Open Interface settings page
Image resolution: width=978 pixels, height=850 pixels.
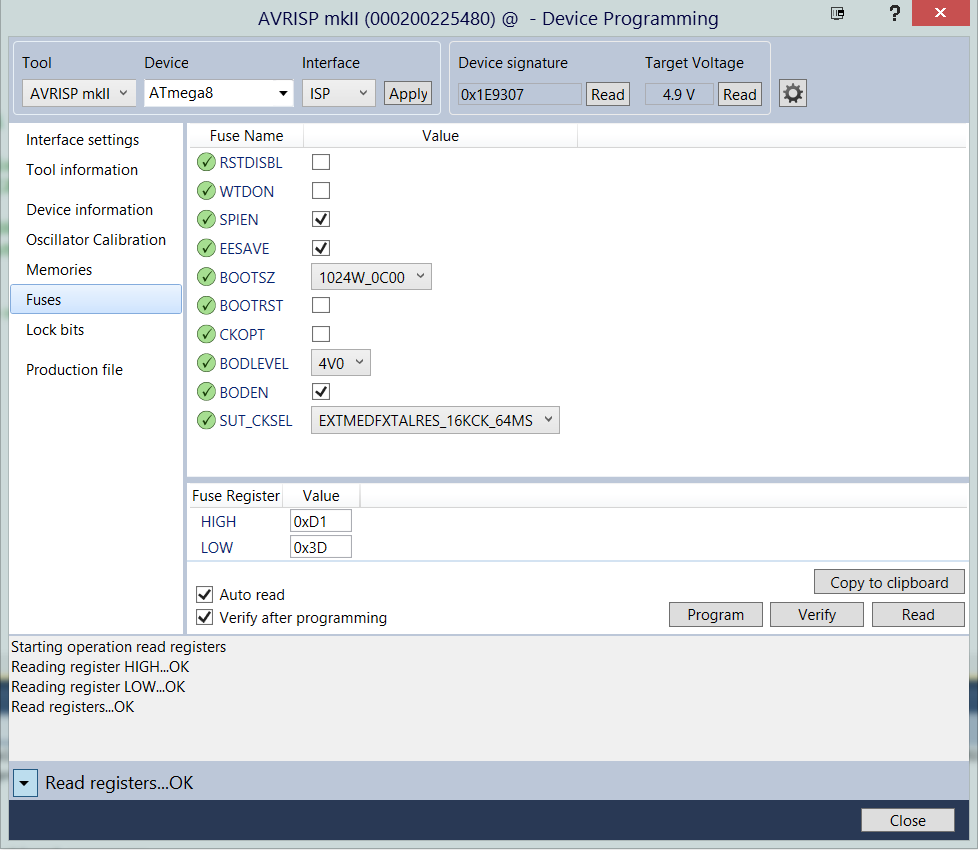click(x=82, y=140)
